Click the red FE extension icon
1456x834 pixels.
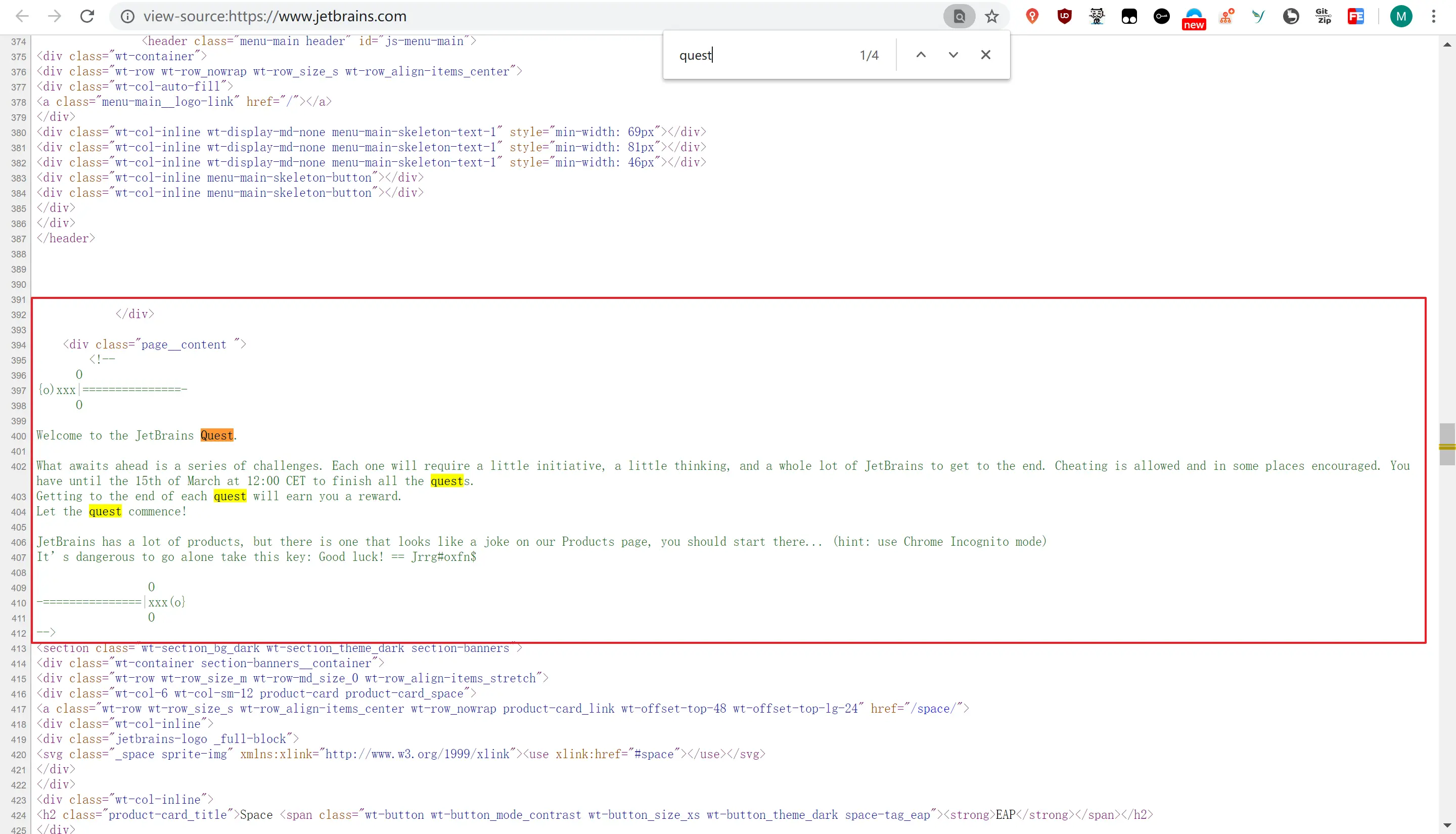tap(1356, 16)
